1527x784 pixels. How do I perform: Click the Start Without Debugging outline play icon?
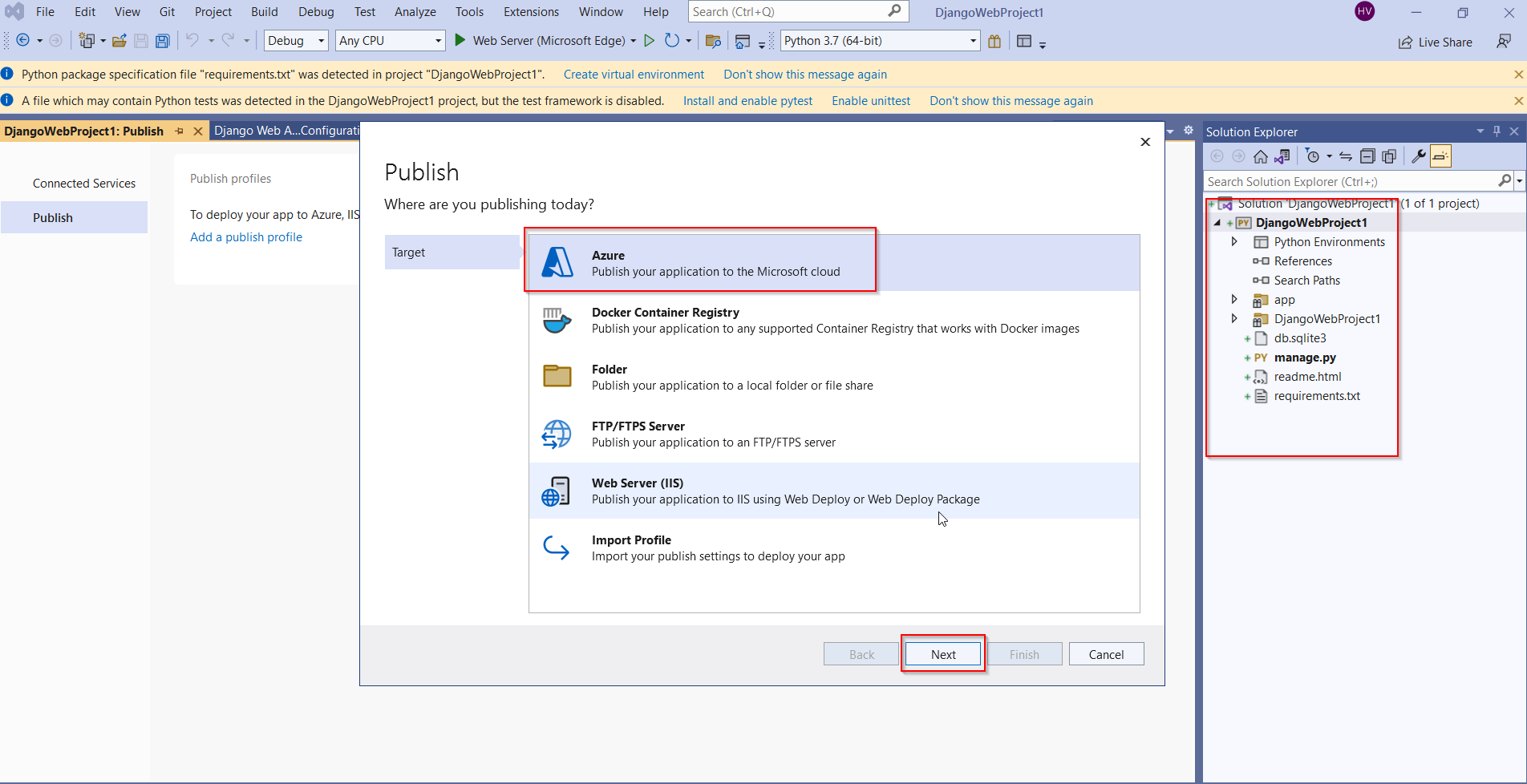(x=650, y=41)
